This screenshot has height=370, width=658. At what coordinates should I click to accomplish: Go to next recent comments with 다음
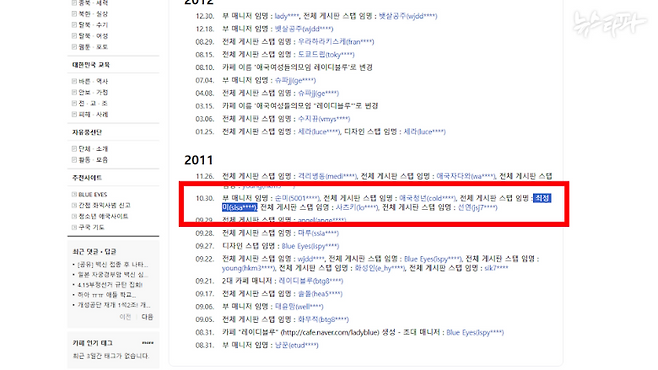tap(147, 317)
